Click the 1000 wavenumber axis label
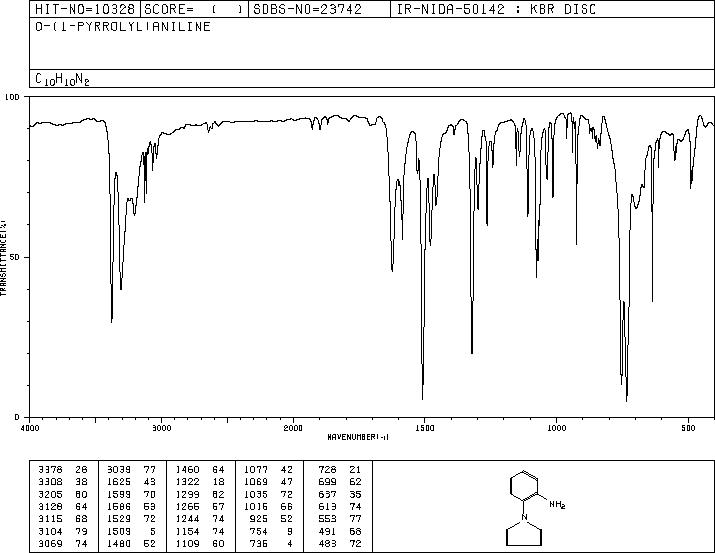 [x=556, y=428]
